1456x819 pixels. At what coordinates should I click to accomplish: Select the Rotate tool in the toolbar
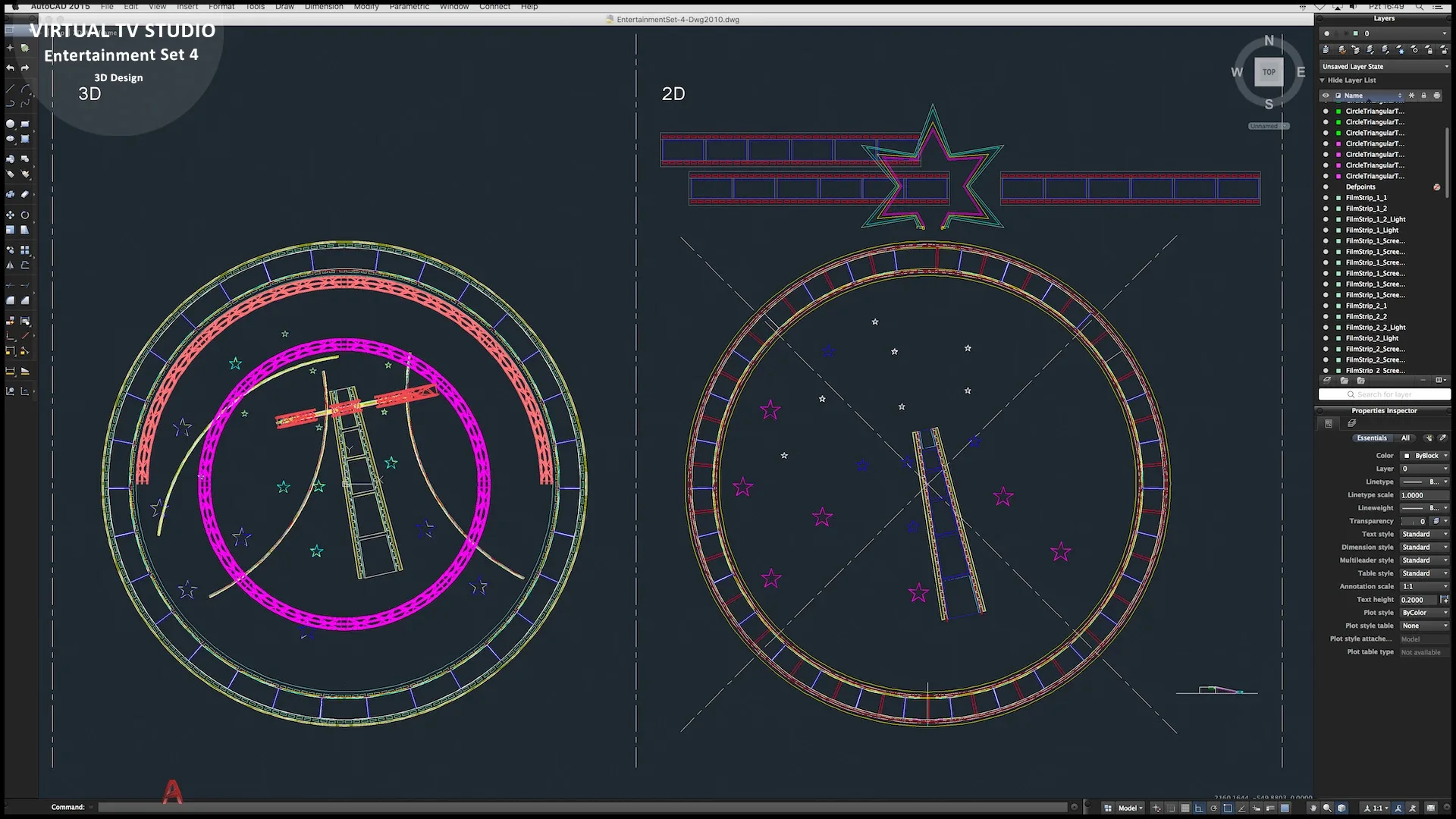click(x=25, y=215)
